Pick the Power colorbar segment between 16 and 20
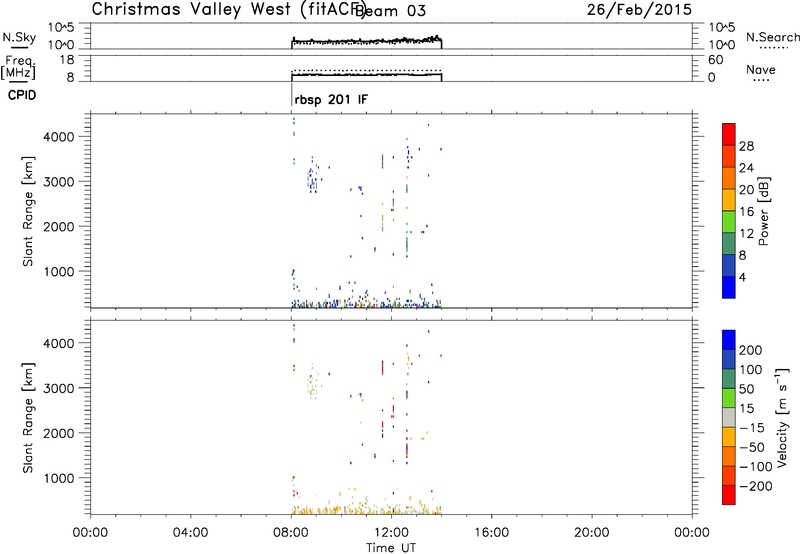The image size is (800, 554). click(729, 199)
